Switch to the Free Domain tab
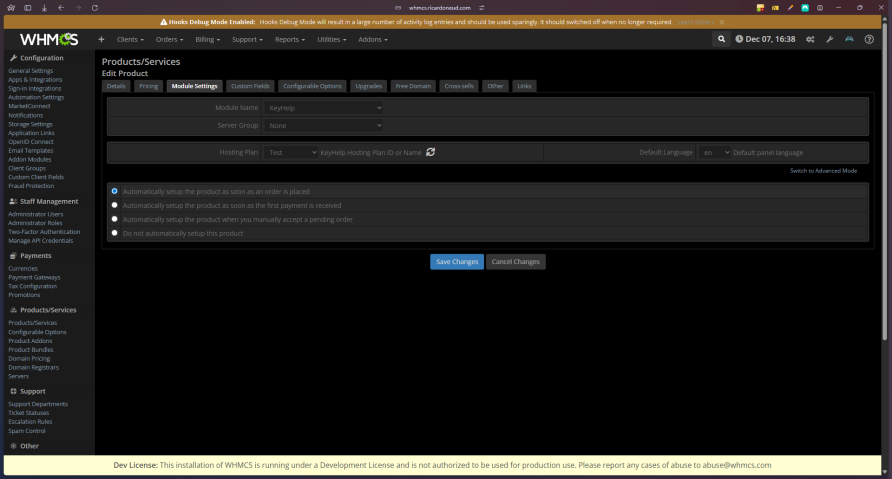892x479 pixels. [x=413, y=86]
